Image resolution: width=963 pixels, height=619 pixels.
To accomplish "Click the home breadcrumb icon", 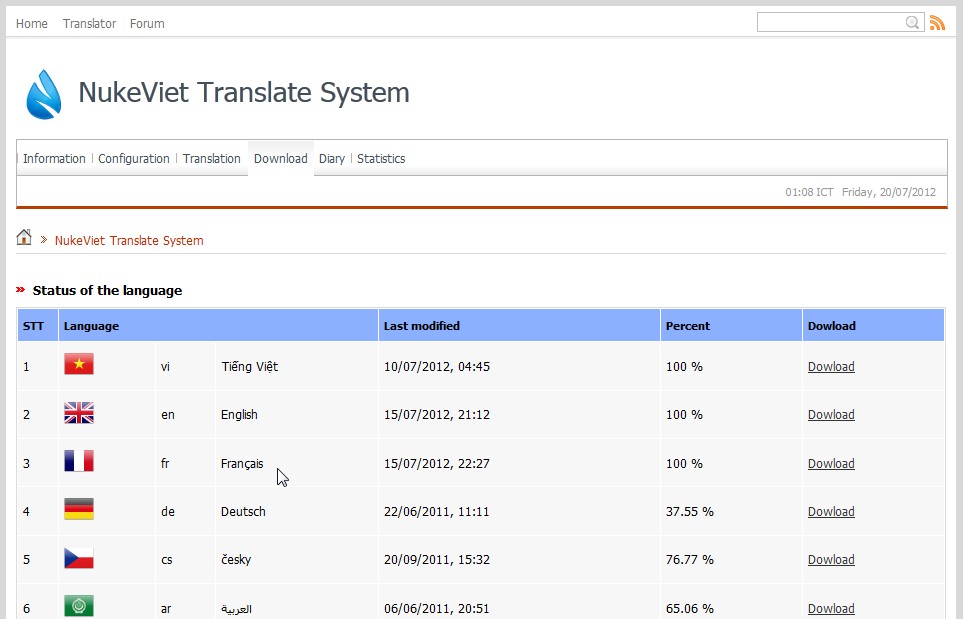I will coord(24,237).
